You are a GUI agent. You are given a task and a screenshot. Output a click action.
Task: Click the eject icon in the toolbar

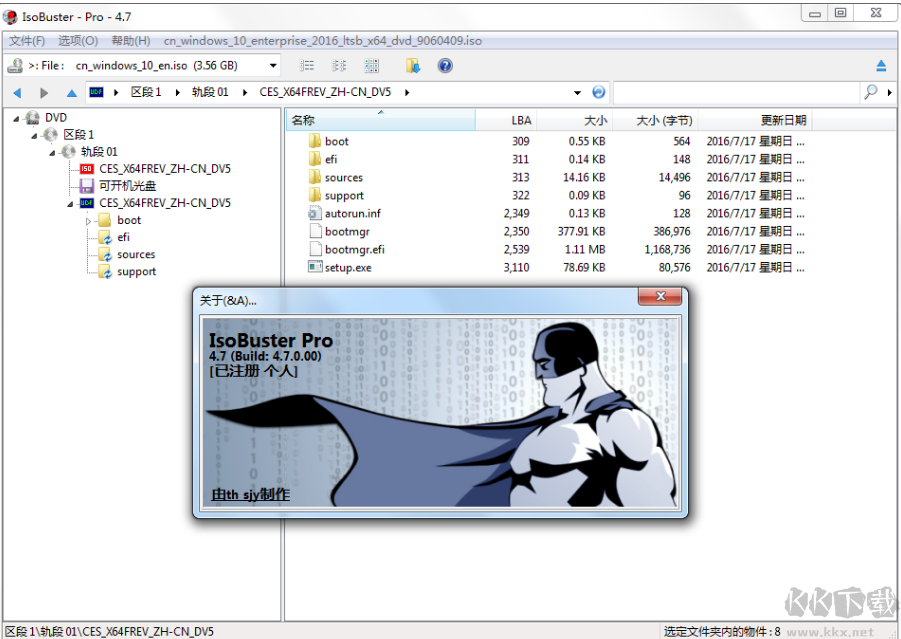[x=881, y=66]
